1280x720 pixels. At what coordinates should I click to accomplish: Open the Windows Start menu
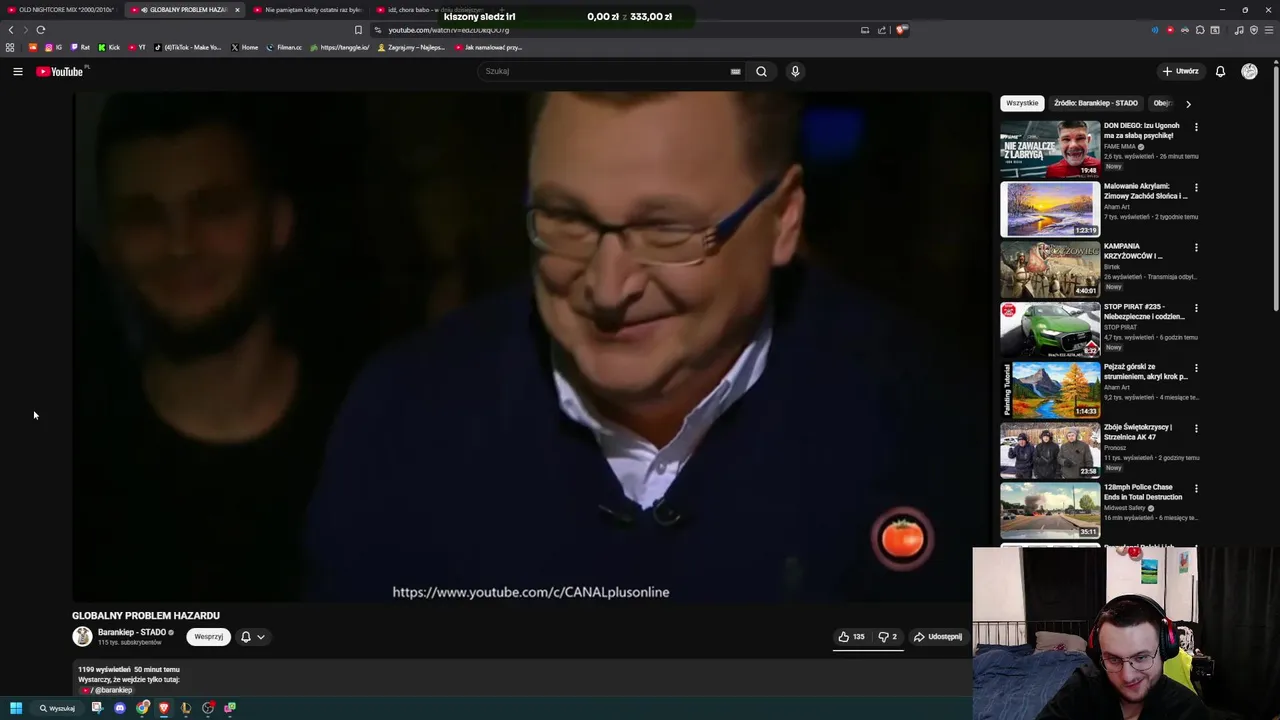[x=16, y=708]
